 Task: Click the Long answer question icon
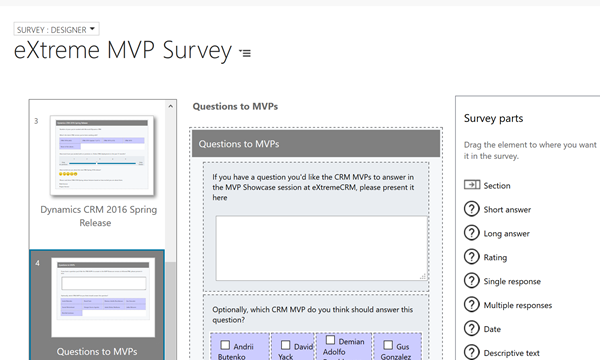coord(471,233)
